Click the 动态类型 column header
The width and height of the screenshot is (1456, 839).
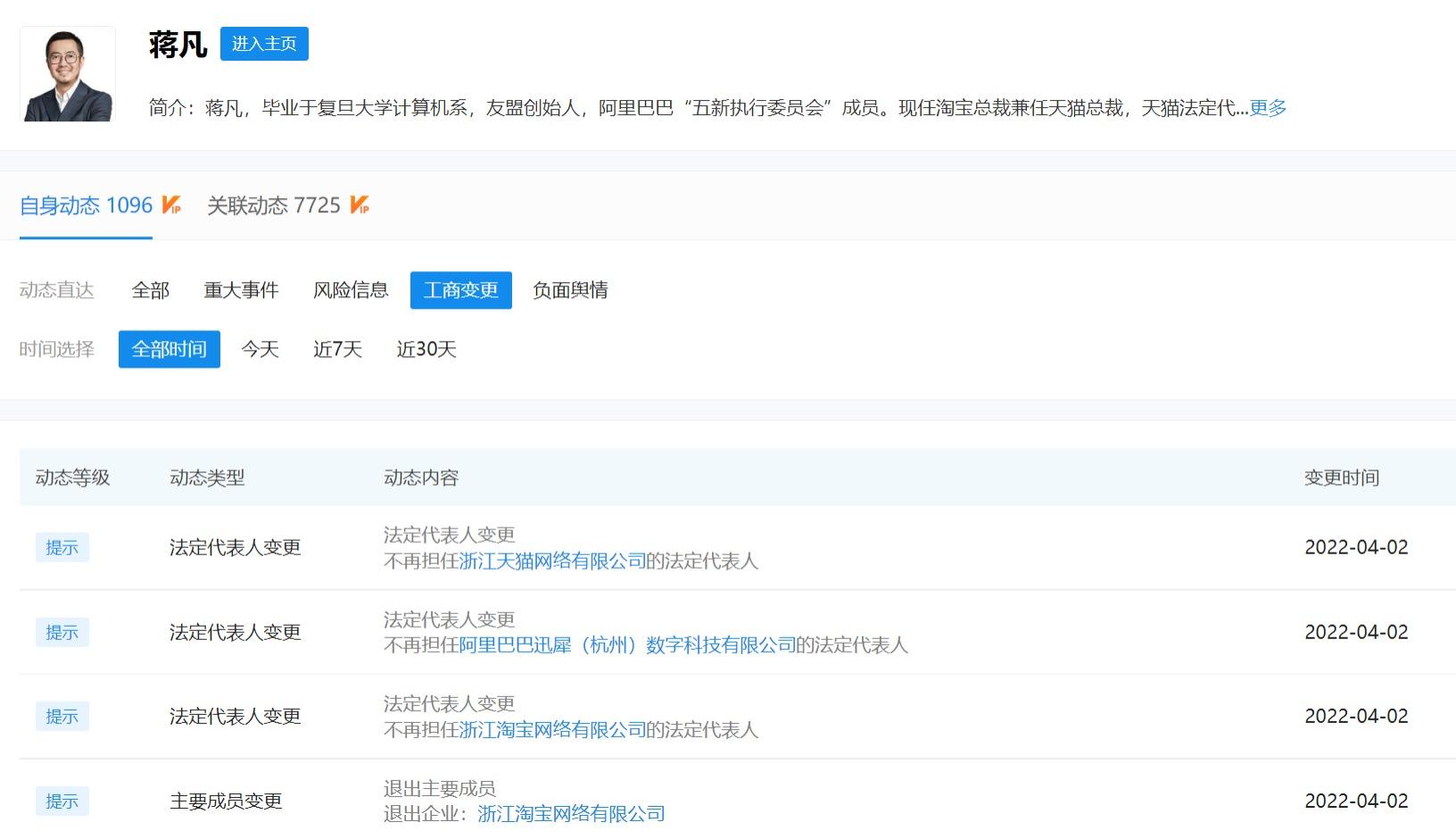pos(207,478)
